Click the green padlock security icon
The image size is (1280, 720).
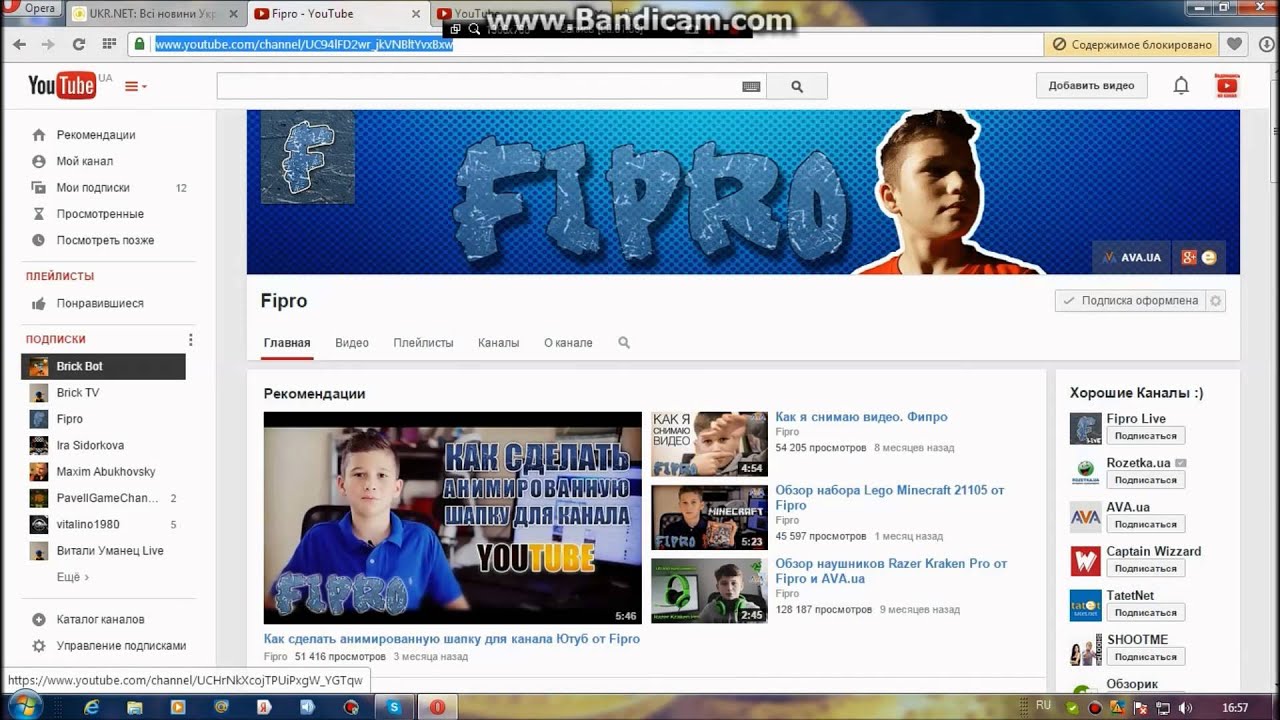point(140,44)
